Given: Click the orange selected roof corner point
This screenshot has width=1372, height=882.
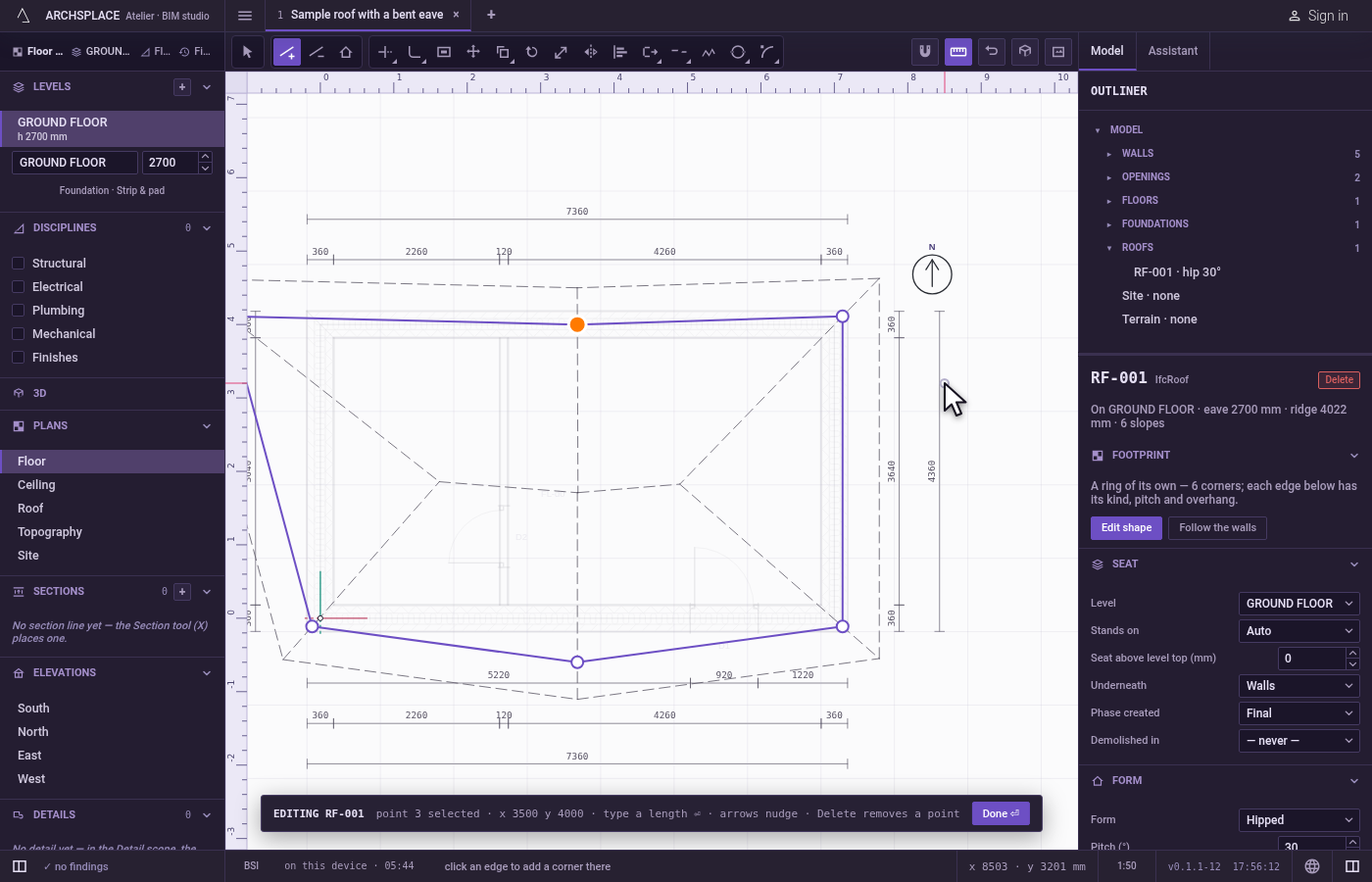Looking at the screenshot, I should [x=577, y=324].
